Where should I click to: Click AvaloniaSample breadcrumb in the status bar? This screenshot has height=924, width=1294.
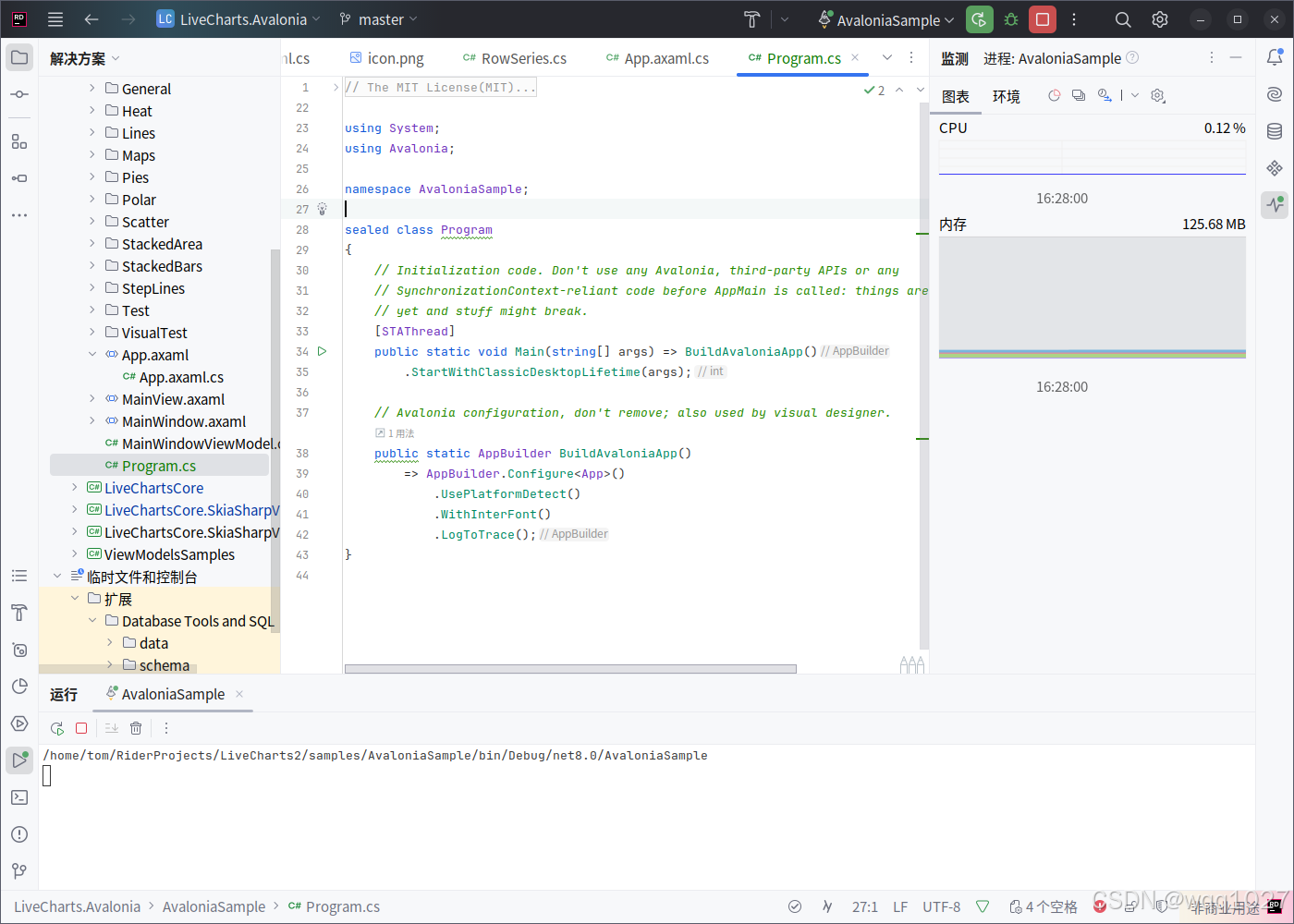coord(214,906)
